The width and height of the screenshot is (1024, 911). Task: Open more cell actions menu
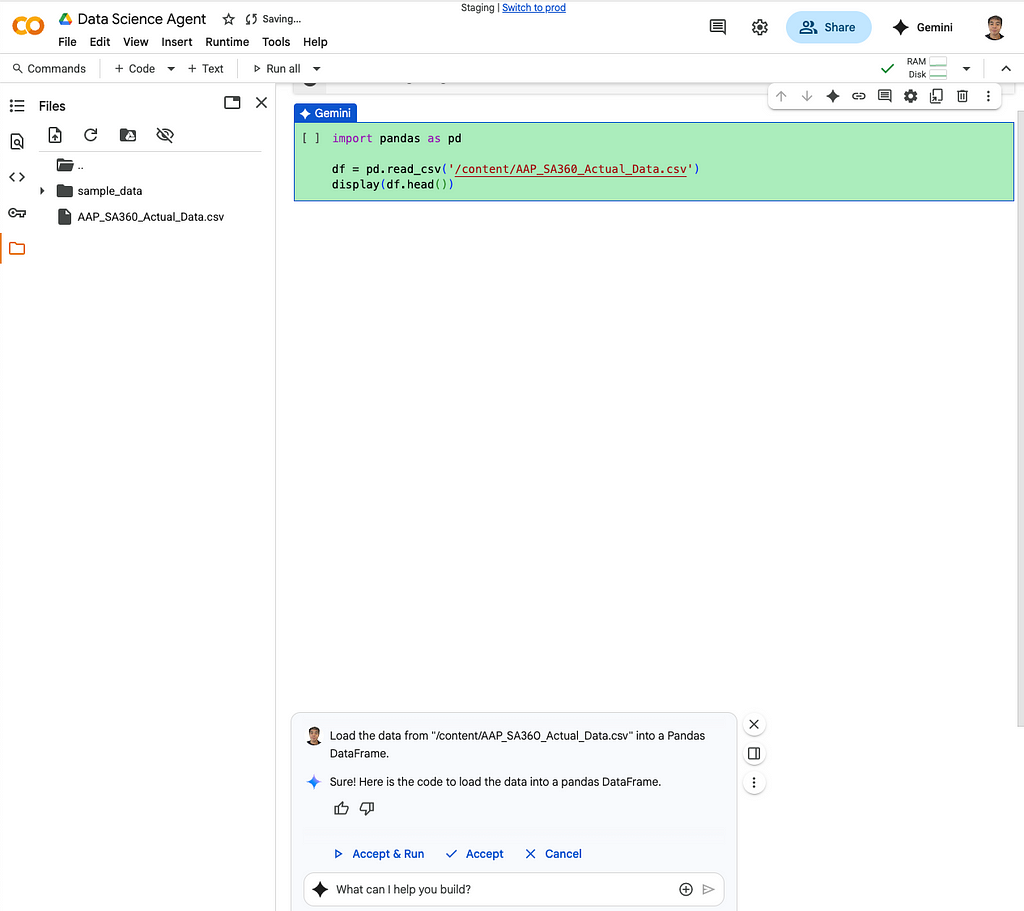pos(988,97)
